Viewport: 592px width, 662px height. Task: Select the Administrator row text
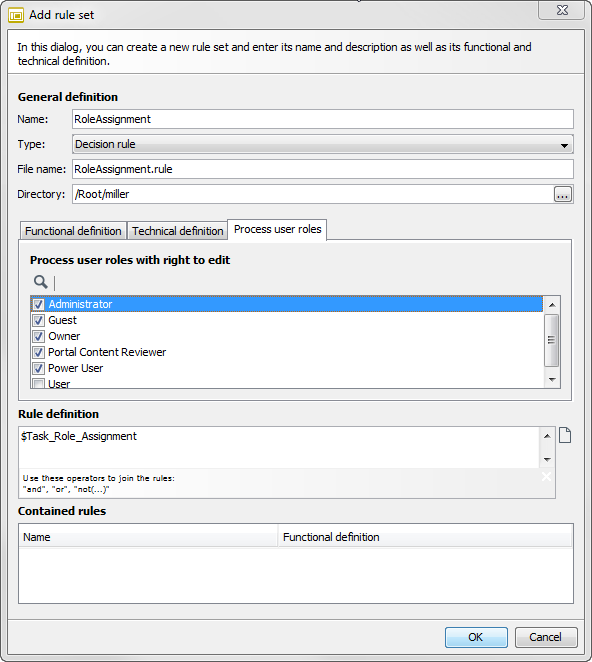tap(80, 304)
